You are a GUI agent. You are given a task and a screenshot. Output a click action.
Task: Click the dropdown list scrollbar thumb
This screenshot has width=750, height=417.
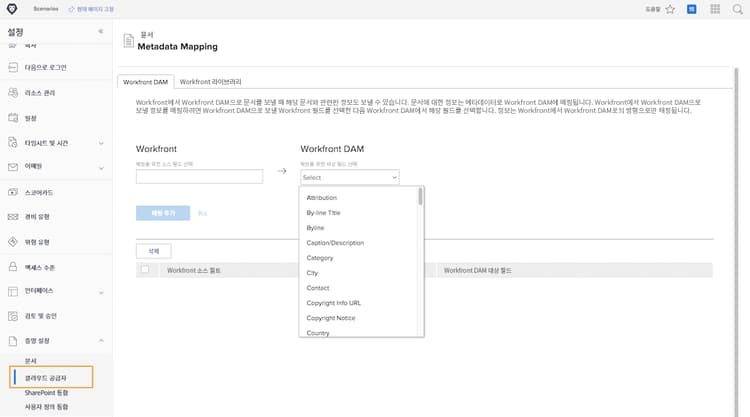(420, 197)
